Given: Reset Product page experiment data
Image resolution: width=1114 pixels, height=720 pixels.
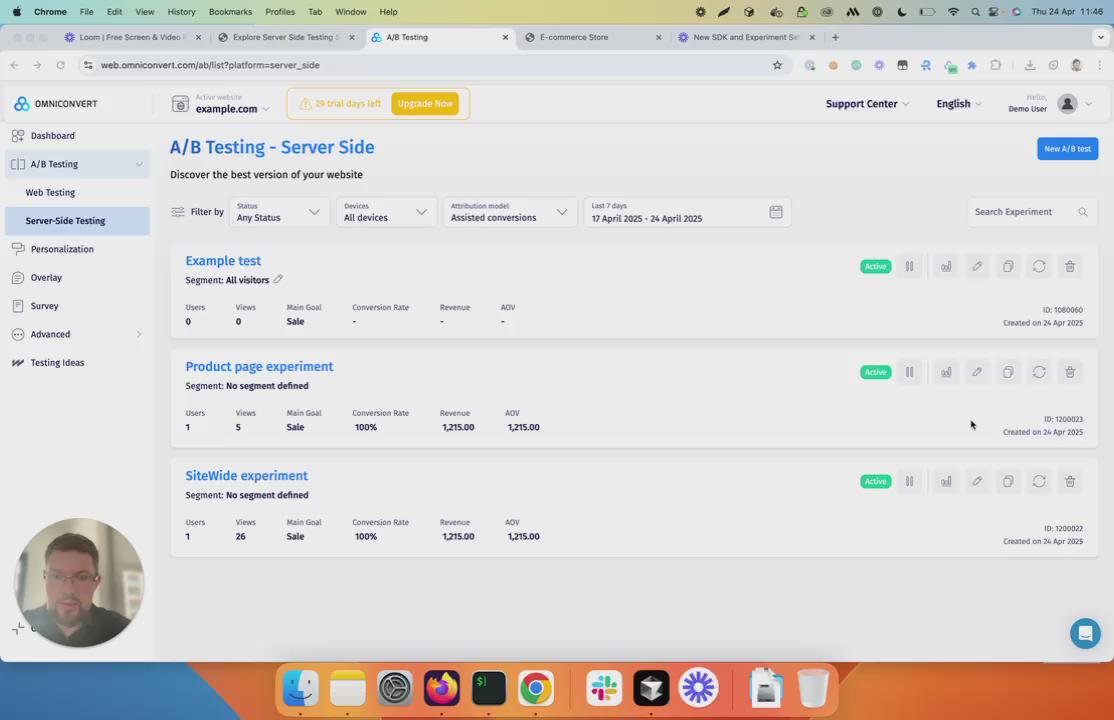Looking at the screenshot, I should (1039, 372).
